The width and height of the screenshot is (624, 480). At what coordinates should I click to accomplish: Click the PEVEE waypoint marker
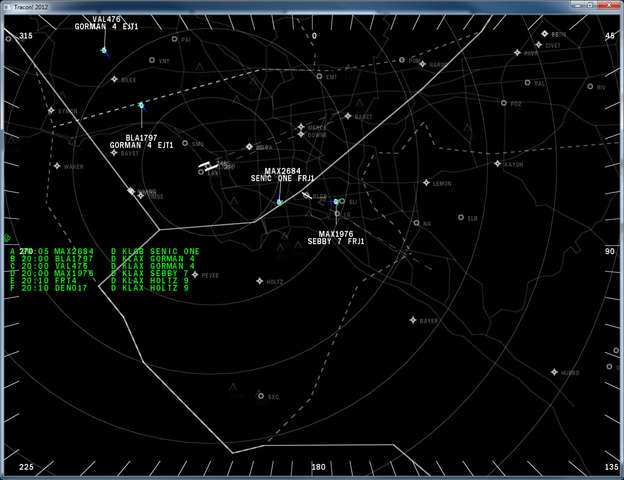click(195, 275)
